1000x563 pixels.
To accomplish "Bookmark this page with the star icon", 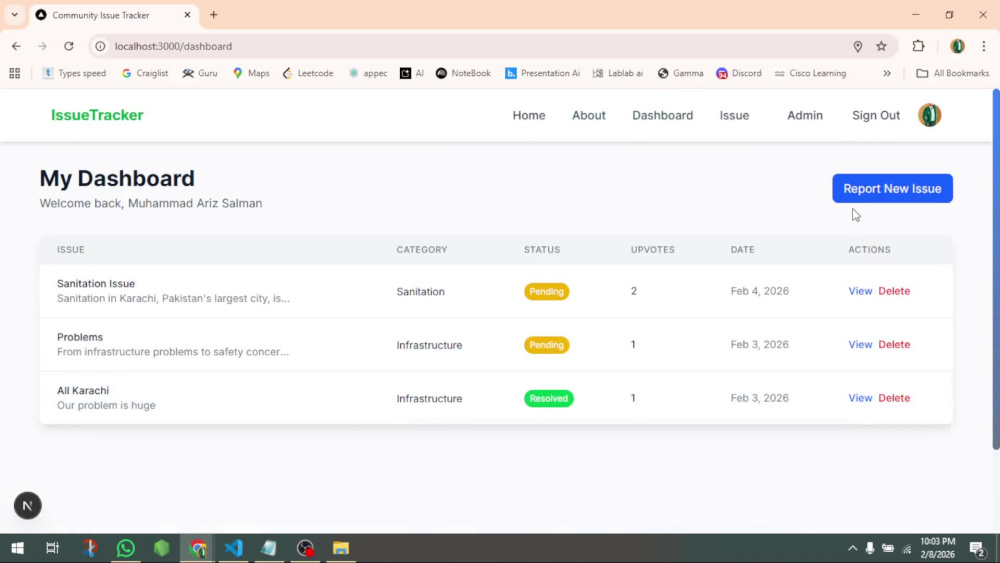I will pyautogui.click(x=881, y=46).
